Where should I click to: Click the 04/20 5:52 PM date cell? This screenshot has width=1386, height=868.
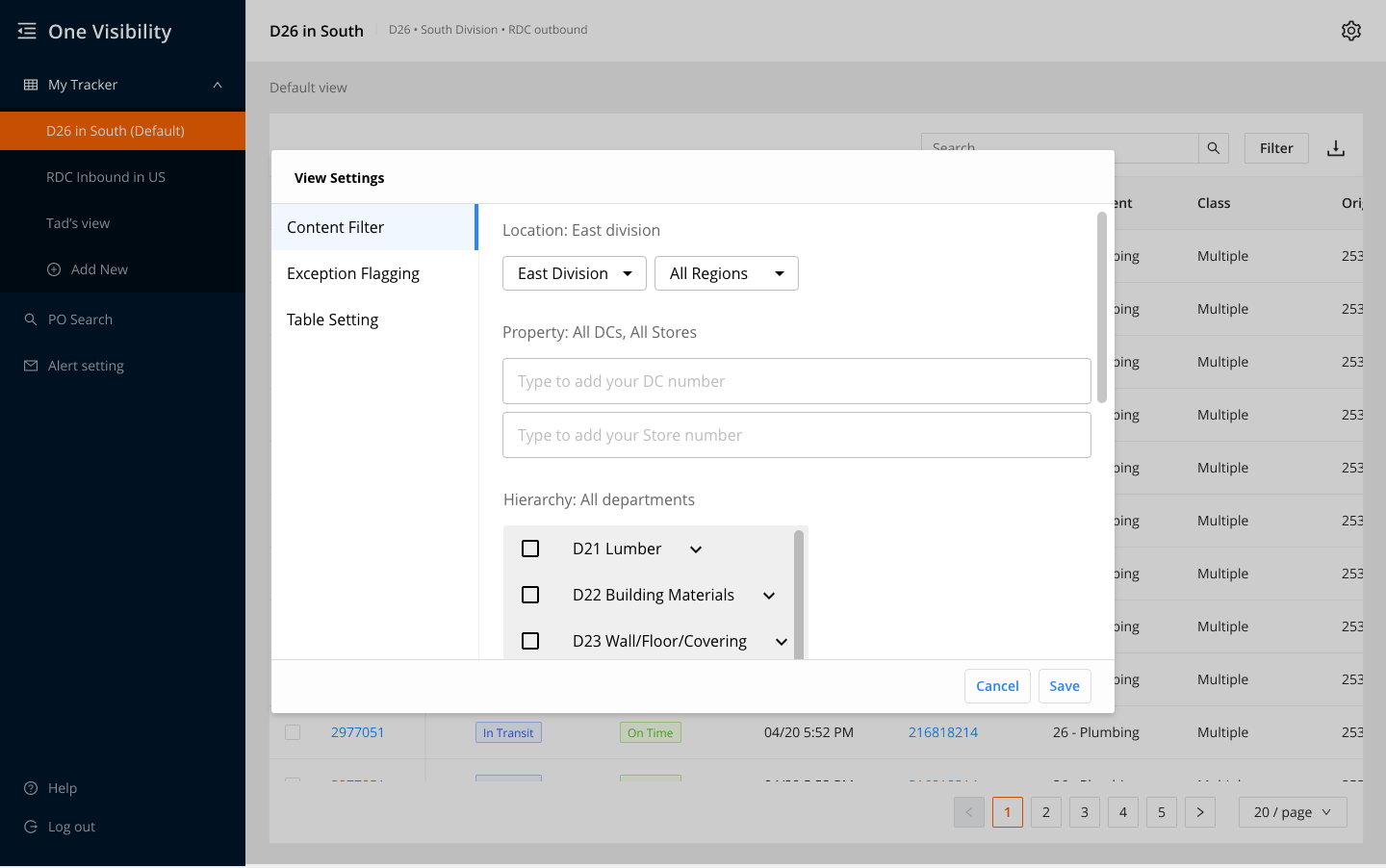click(808, 732)
